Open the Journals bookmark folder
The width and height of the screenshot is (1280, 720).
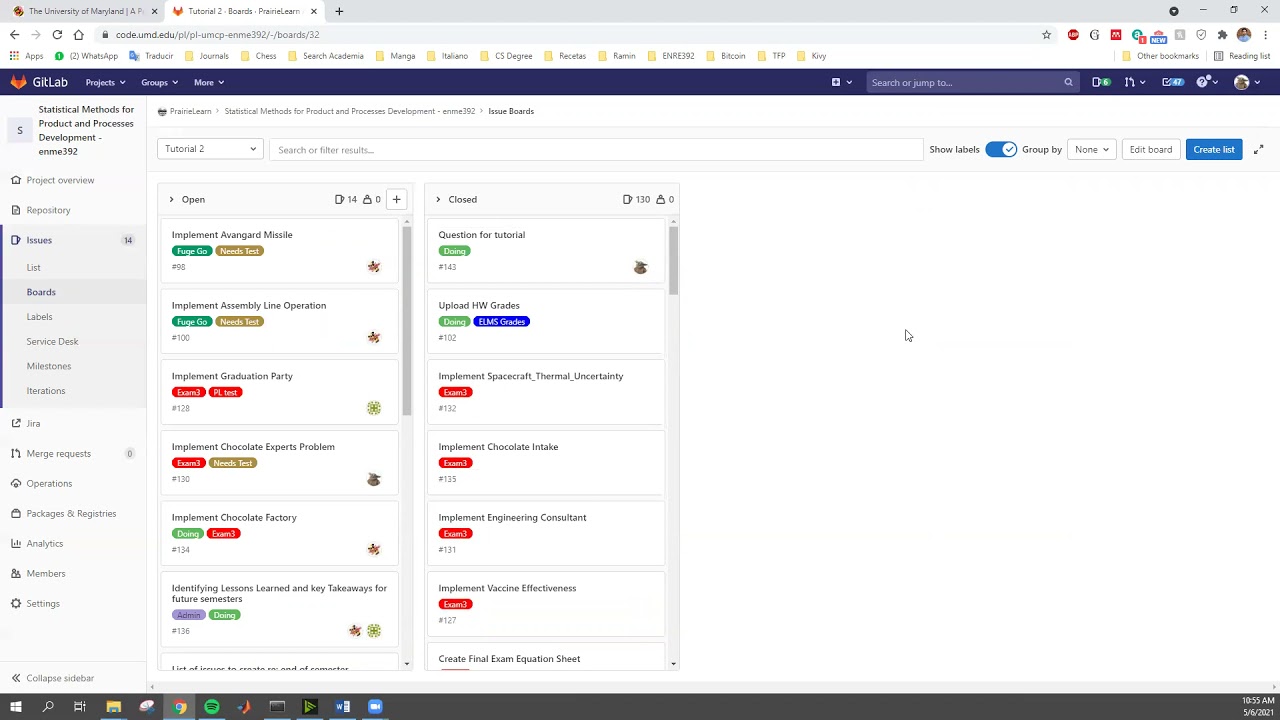207,56
